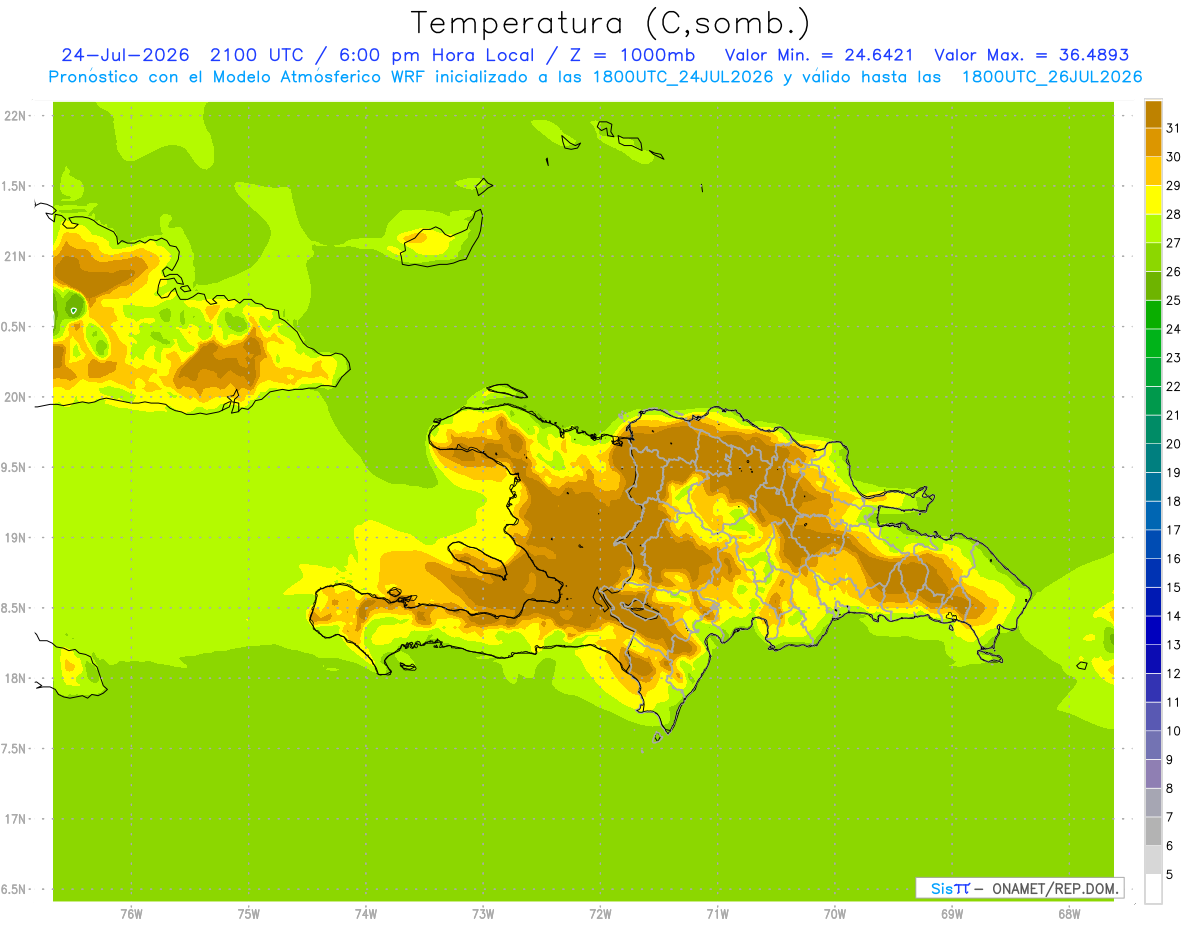Click the legend value "16"

[x=1174, y=558]
